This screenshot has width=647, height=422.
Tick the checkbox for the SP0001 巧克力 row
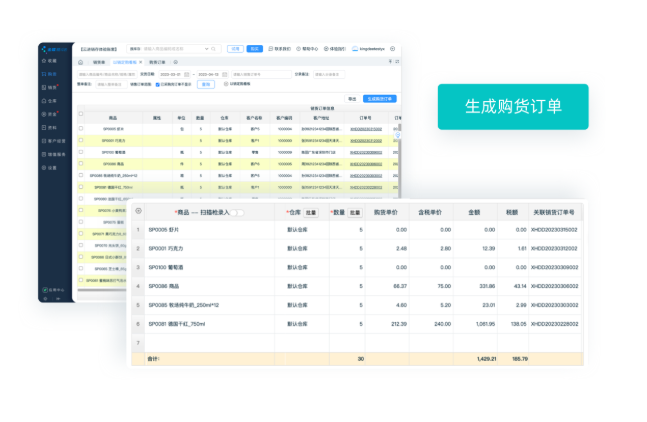click(82, 140)
